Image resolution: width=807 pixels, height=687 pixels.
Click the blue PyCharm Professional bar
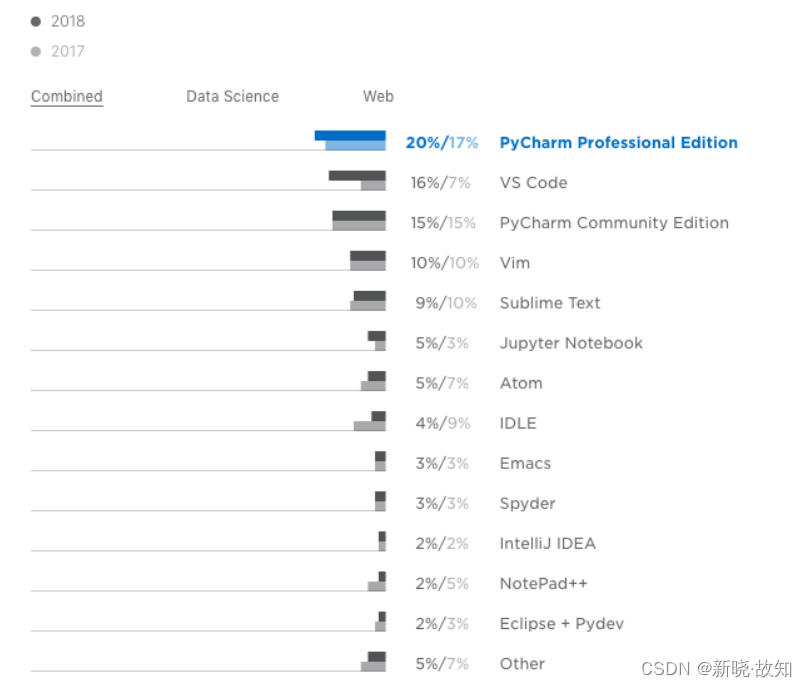pos(350,140)
